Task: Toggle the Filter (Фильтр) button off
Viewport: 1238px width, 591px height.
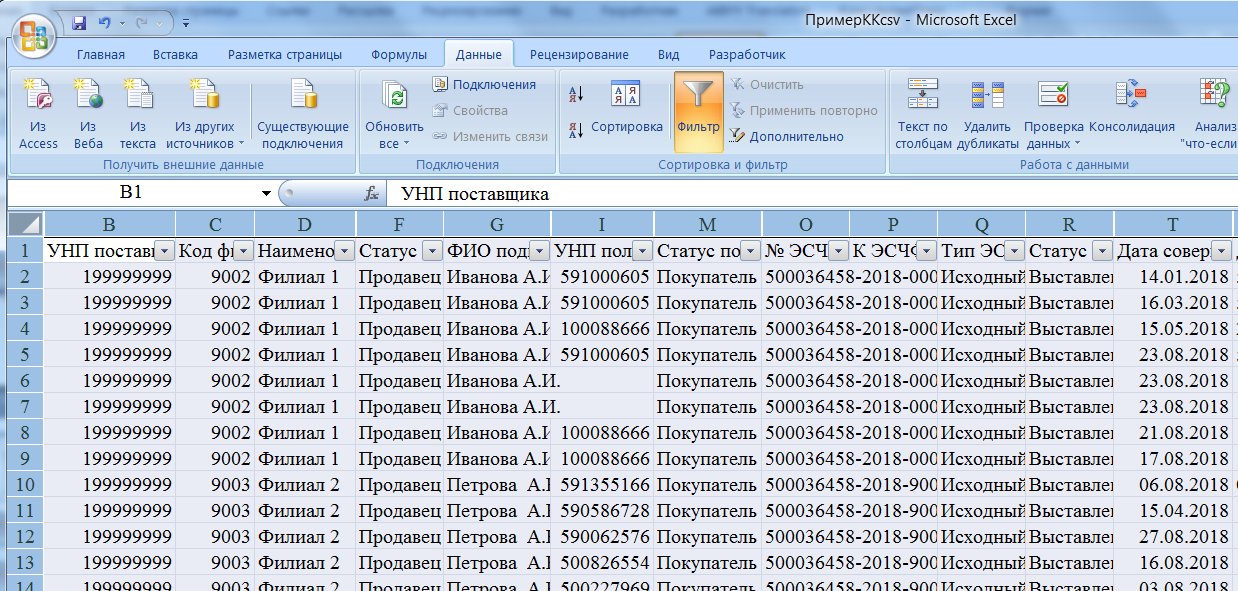Action: (x=698, y=112)
